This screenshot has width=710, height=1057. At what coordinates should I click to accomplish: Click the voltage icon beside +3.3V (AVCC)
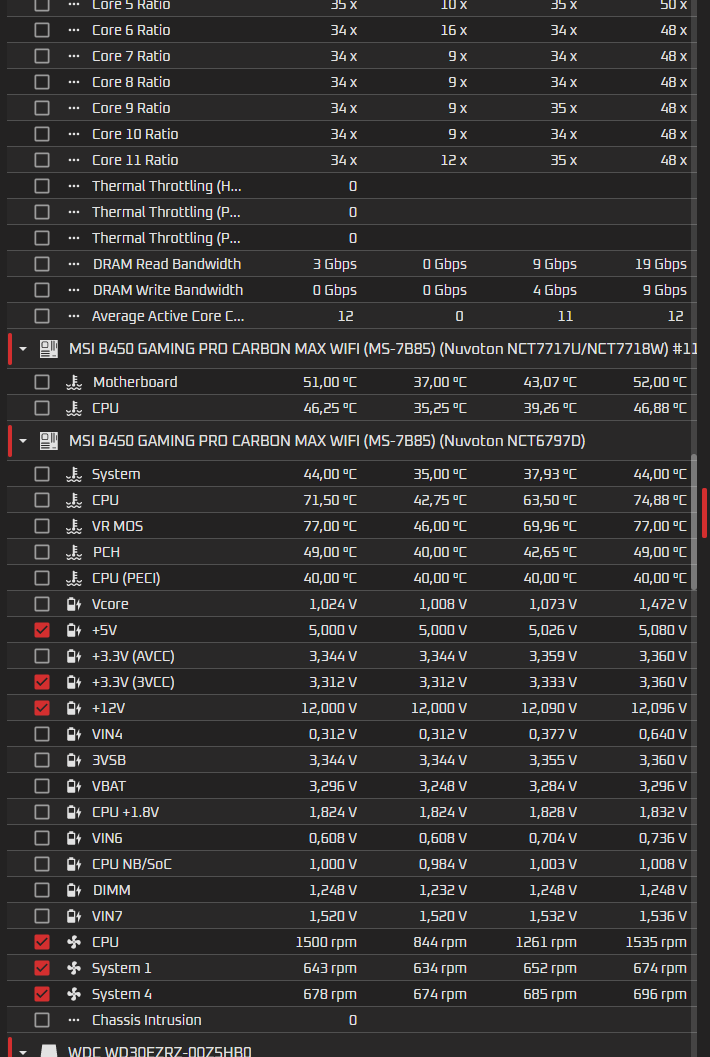[x=73, y=656]
